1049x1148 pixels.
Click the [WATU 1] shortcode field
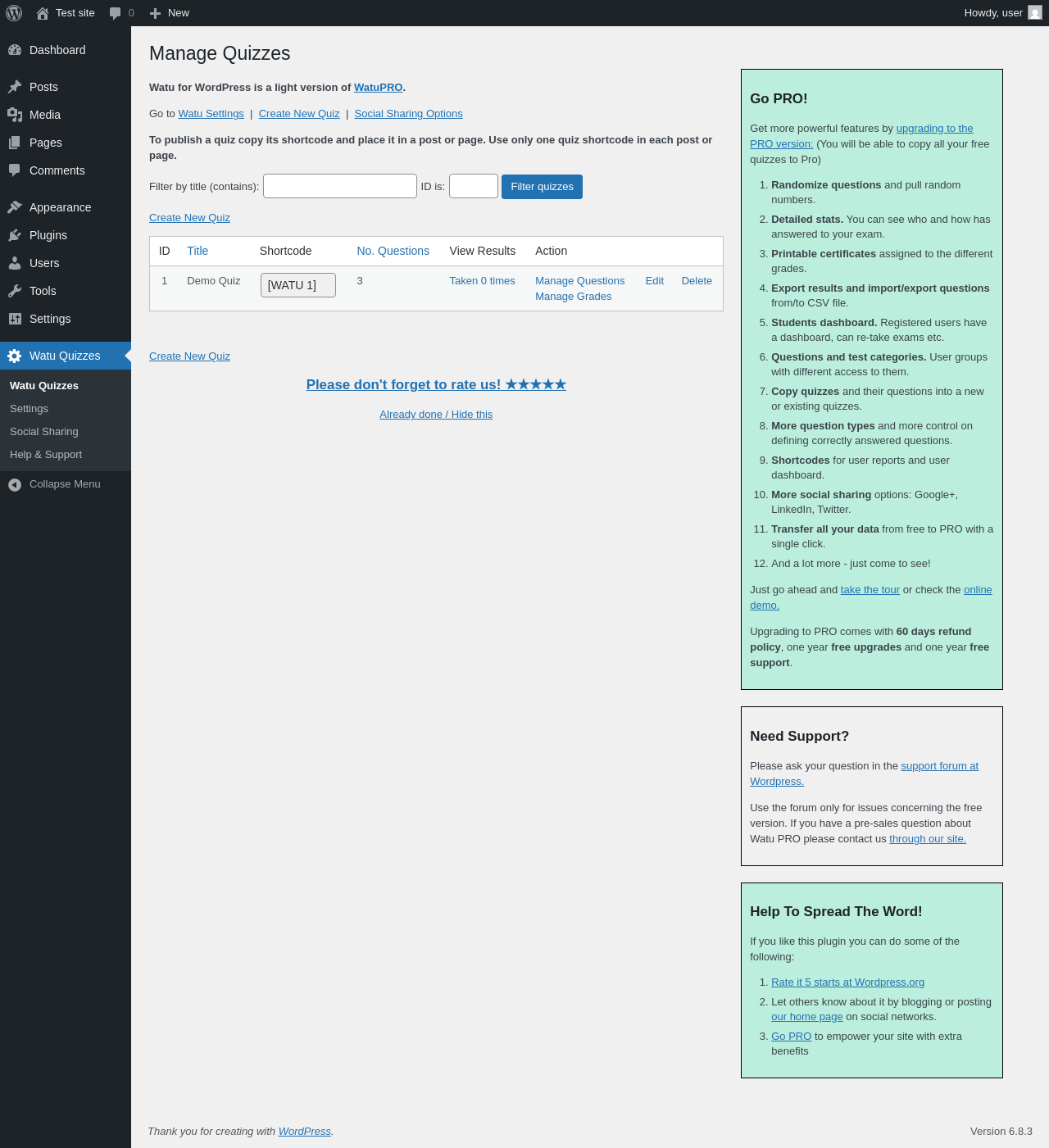(x=298, y=285)
